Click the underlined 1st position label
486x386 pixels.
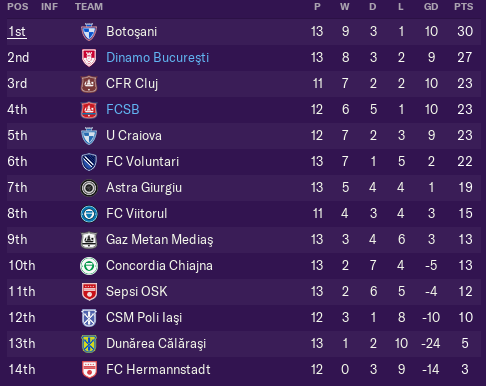tap(17, 32)
